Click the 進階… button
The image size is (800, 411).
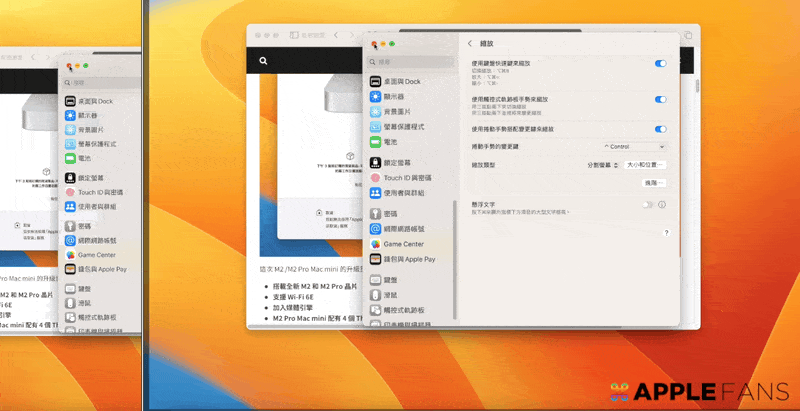[x=654, y=183]
